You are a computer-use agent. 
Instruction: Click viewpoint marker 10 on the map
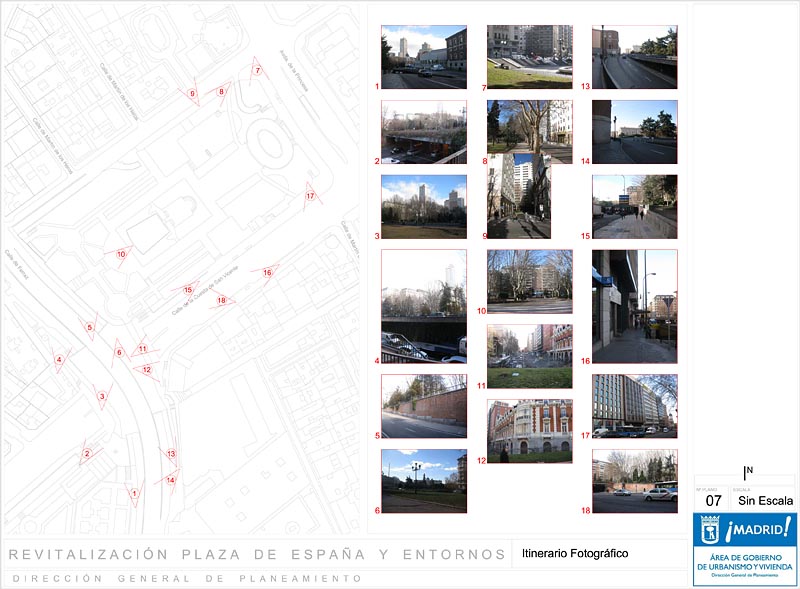pos(121,254)
